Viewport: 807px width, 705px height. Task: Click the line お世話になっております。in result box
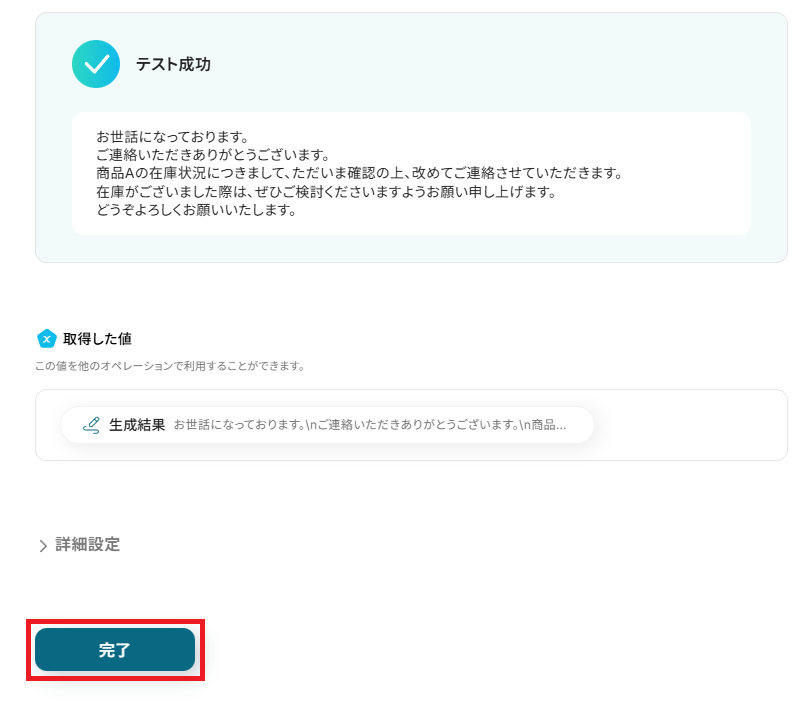tap(172, 136)
